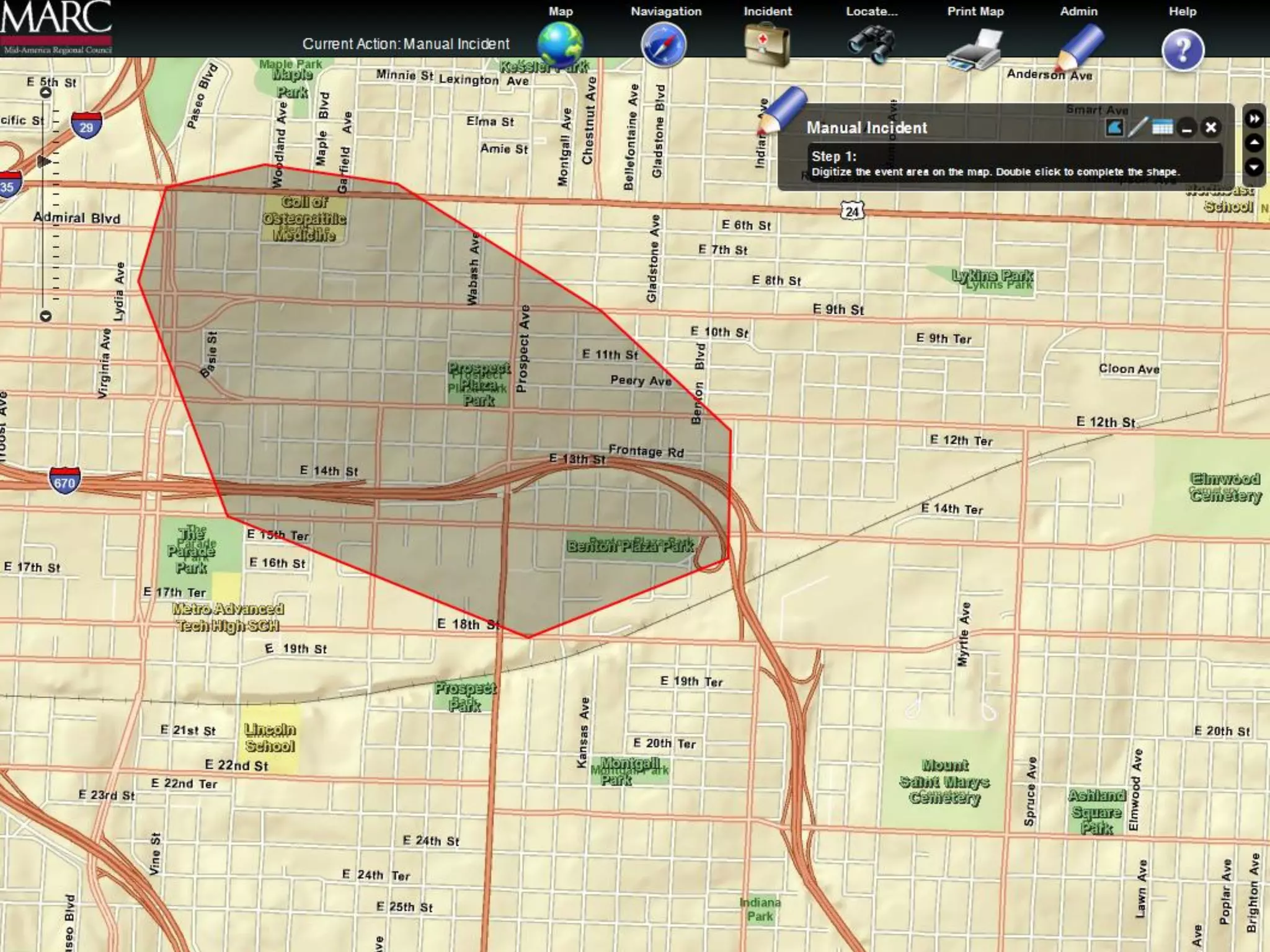
Task: Click 'Metro Advanced Tech High SCH' label
Action: coord(228,617)
